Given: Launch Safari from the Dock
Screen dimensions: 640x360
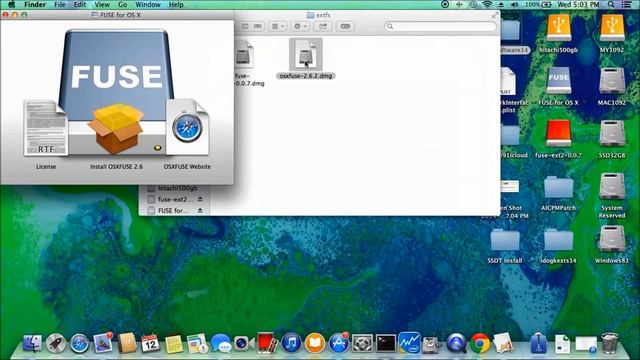Looking at the screenshot, I should [x=79, y=343].
